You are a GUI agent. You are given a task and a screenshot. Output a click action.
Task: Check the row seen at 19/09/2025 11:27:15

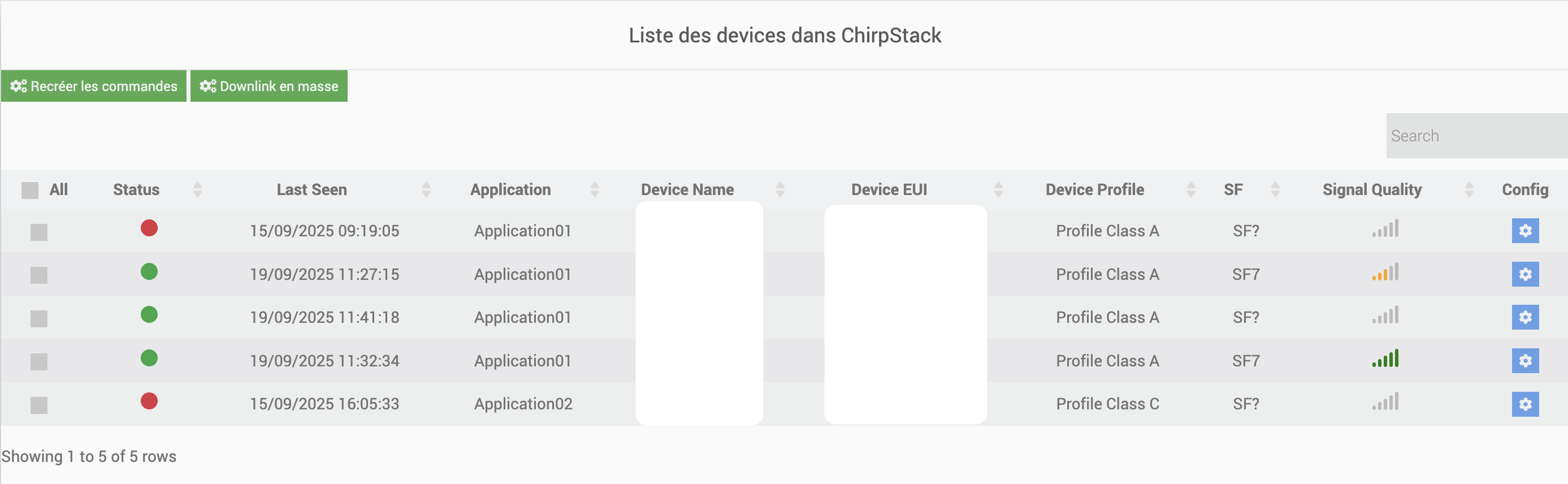point(39,275)
